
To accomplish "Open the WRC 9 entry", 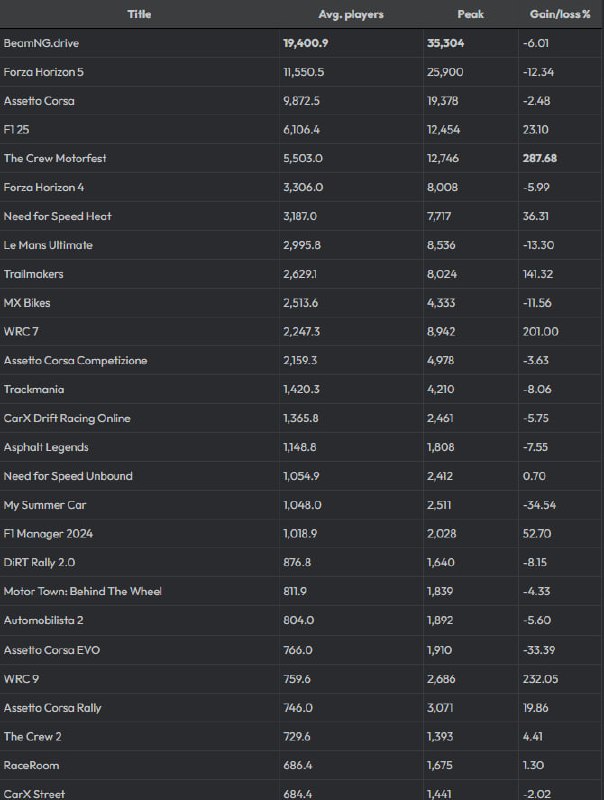I will coord(21,679).
